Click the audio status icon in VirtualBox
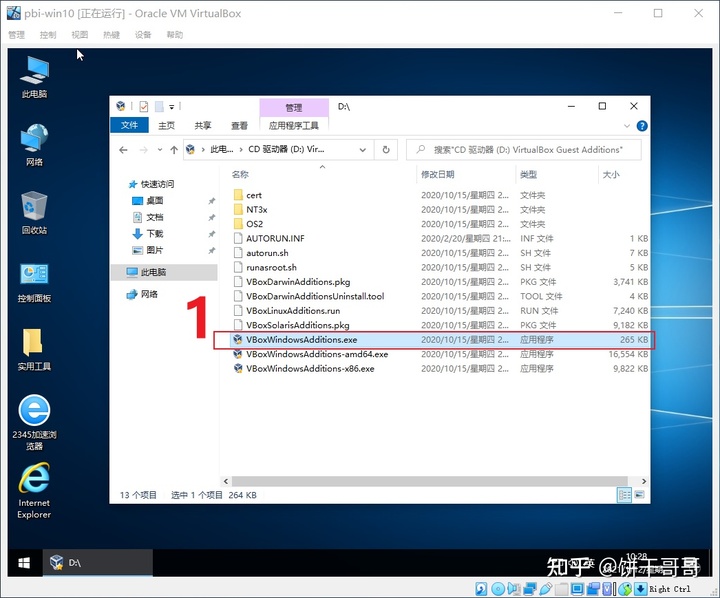Image resolution: width=720 pixels, height=598 pixels. point(513,588)
